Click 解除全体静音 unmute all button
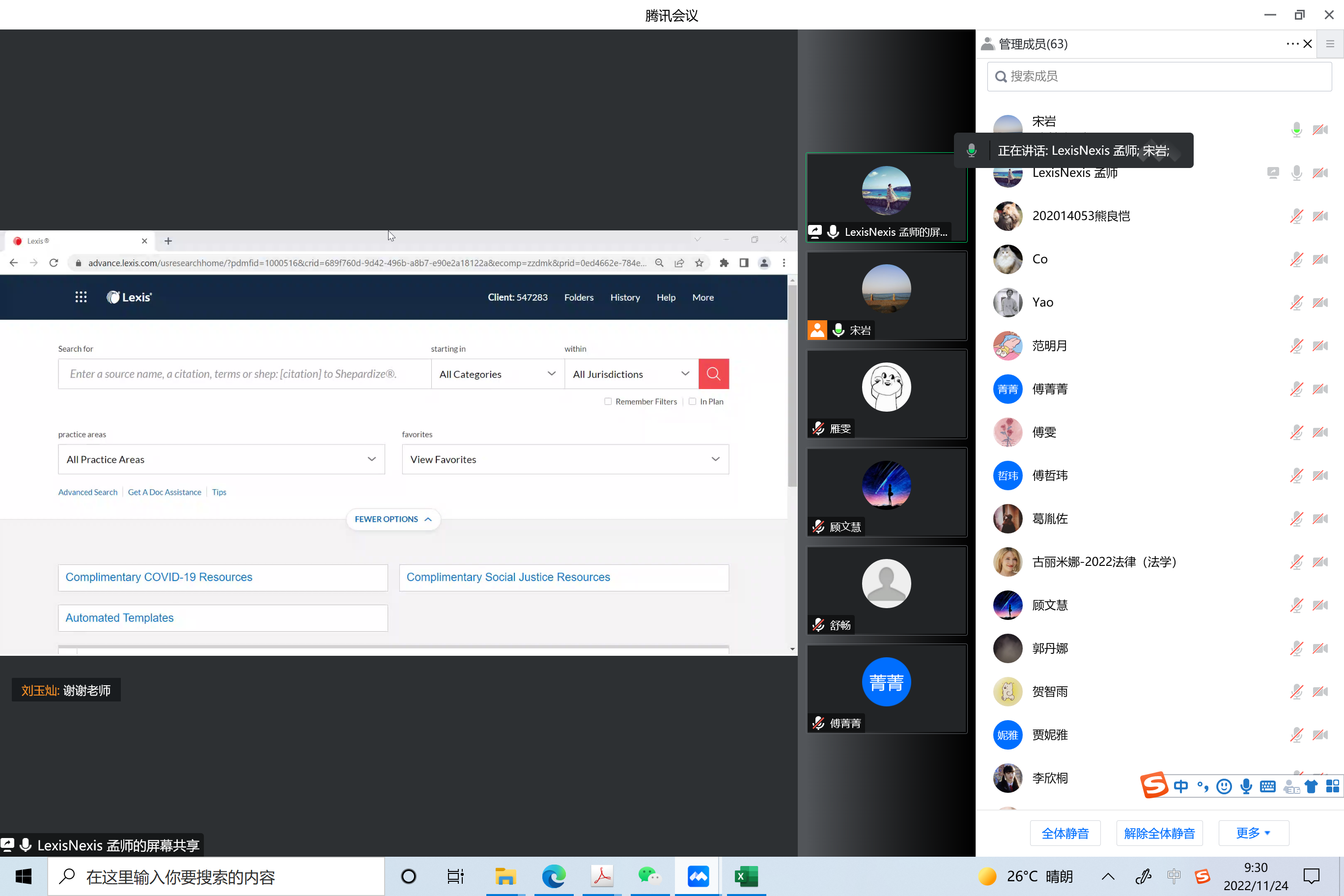 tap(1159, 833)
